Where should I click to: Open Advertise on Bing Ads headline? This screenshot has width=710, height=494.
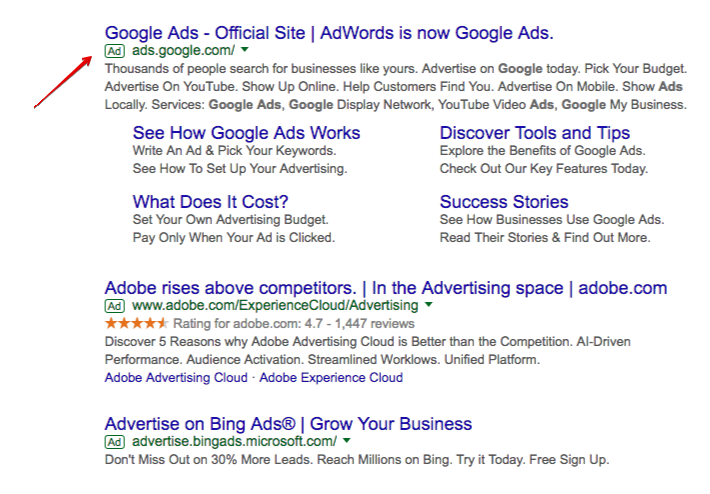(x=288, y=424)
